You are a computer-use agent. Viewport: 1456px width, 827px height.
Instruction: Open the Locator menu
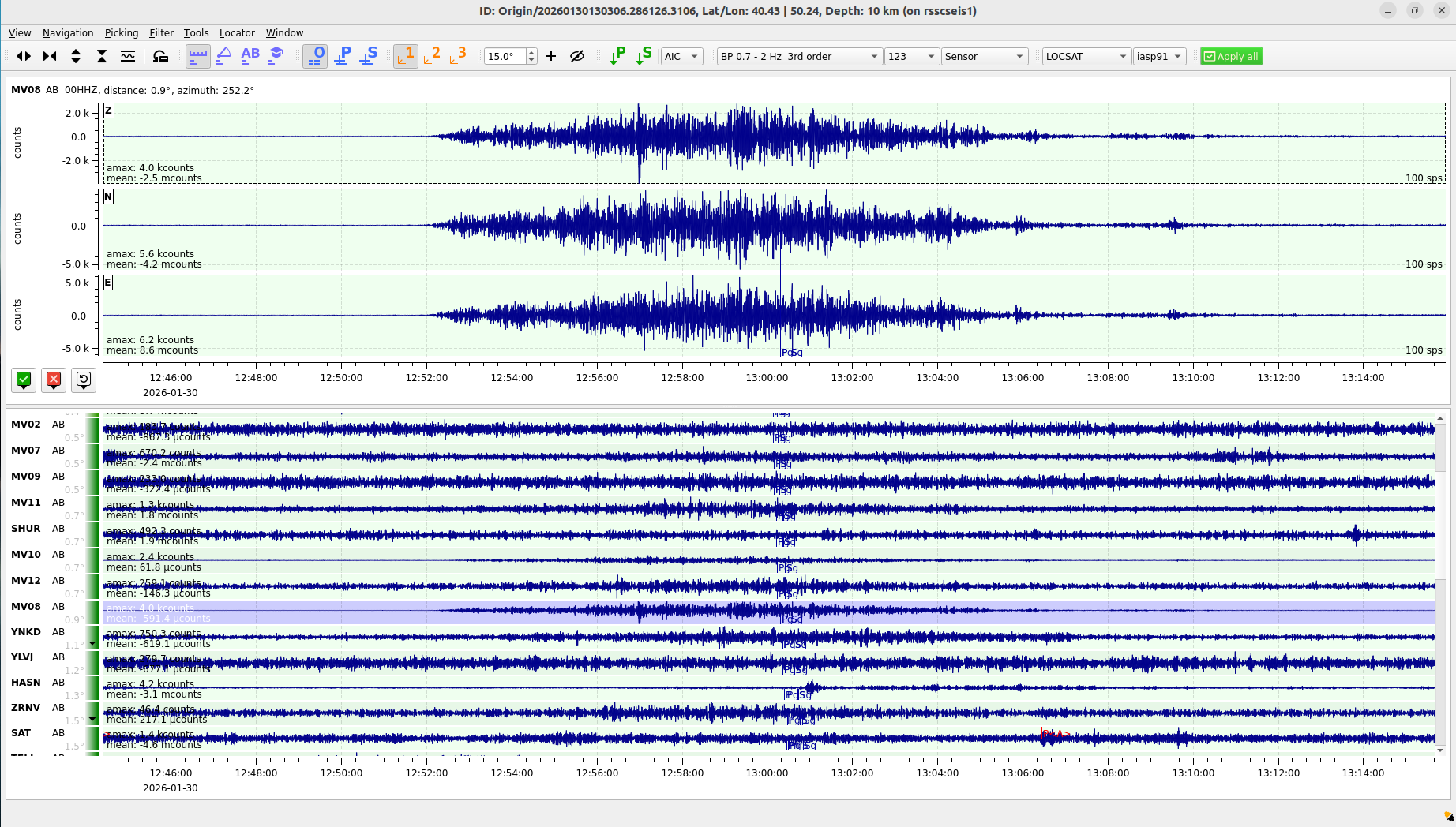tap(237, 32)
